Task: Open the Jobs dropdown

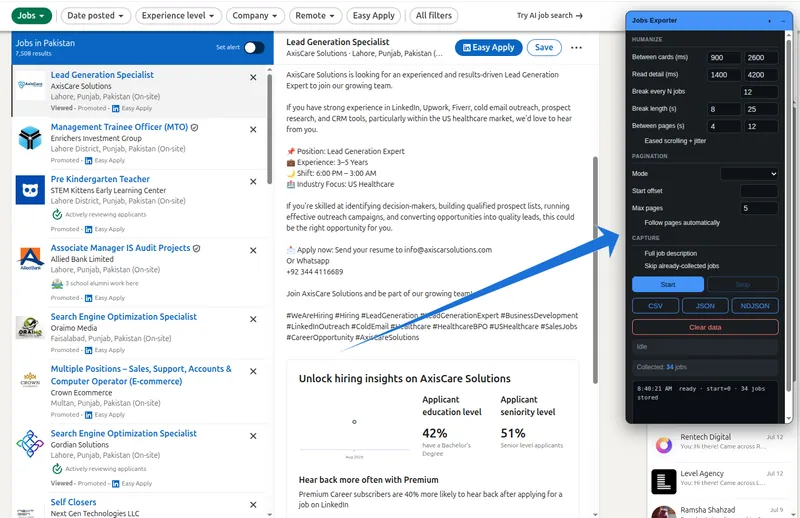Action: [x=31, y=16]
